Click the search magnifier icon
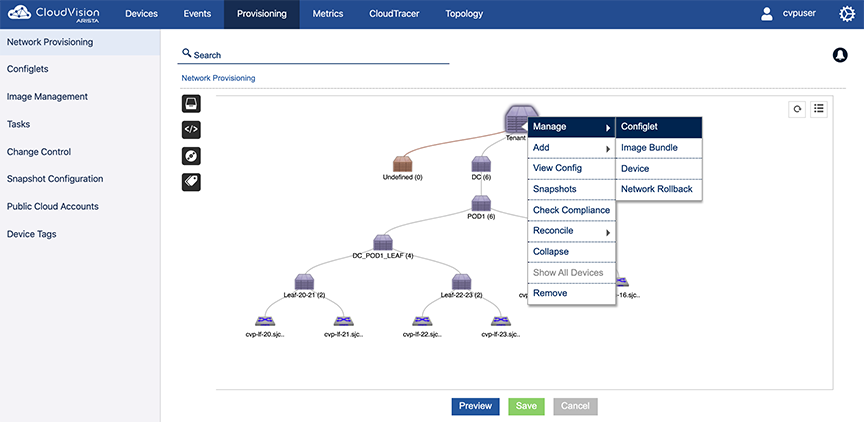 186,53
